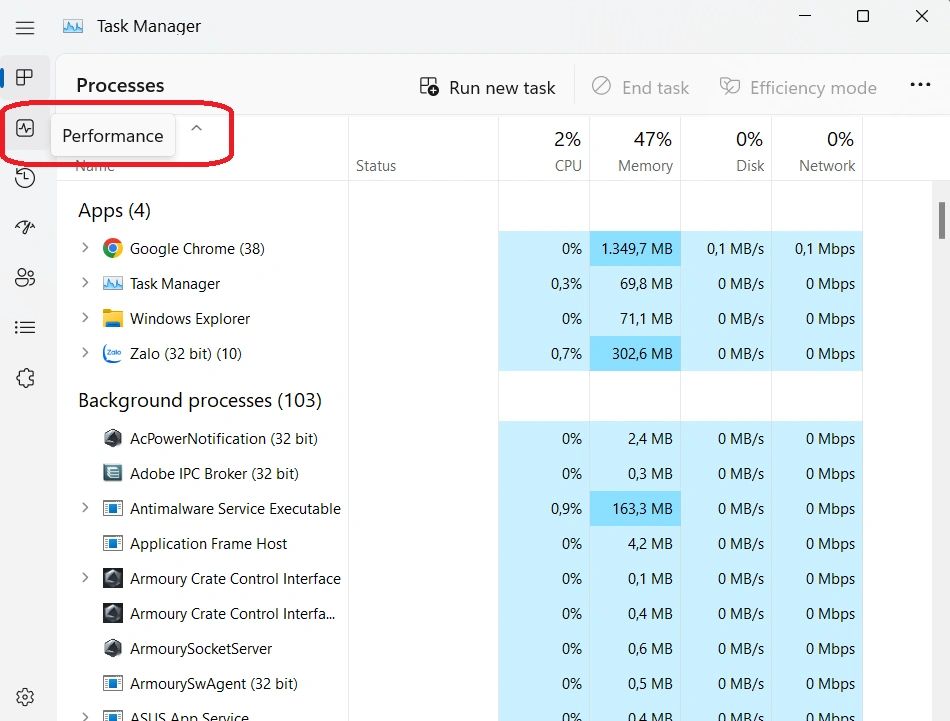Expand Antimalware Service Executable entry
This screenshot has height=721, width=950.
[85, 508]
